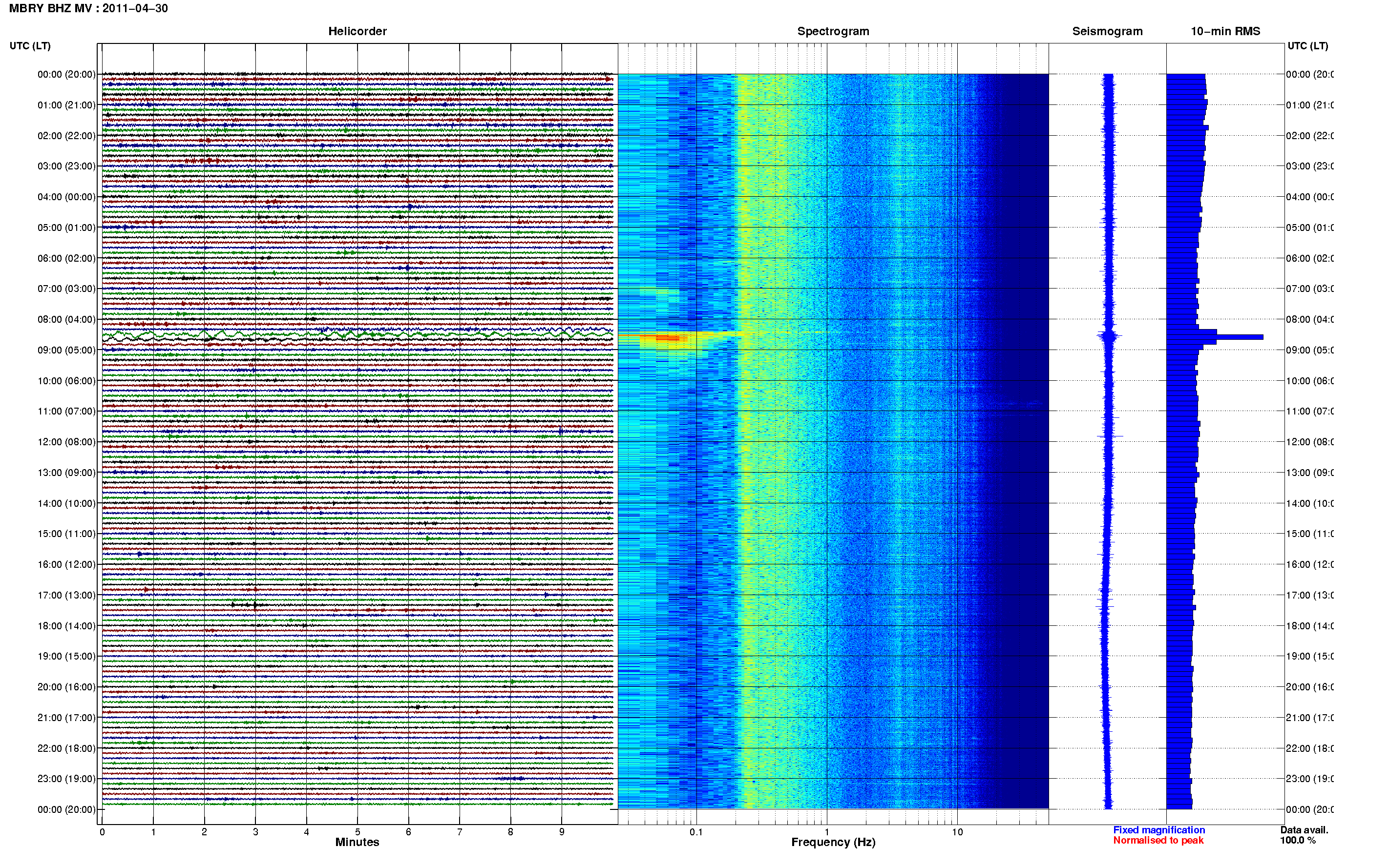Click the 23:00 (19:00) left axis label
Screen dimensions: 1389x868
[66, 779]
